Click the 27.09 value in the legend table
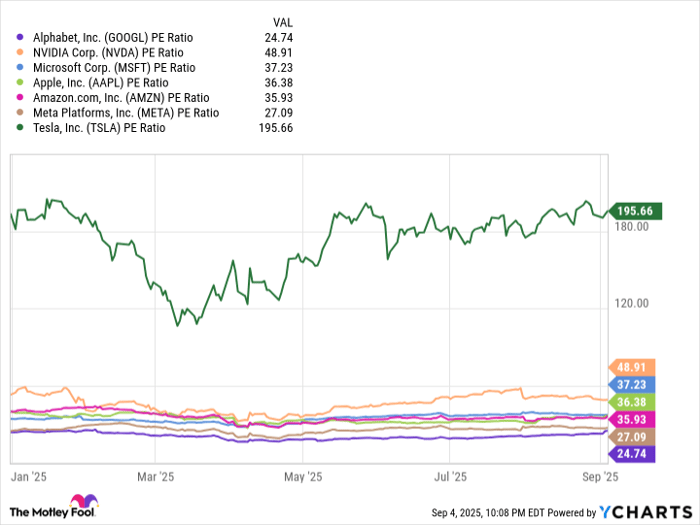The image size is (700, 525). [279, 113]
